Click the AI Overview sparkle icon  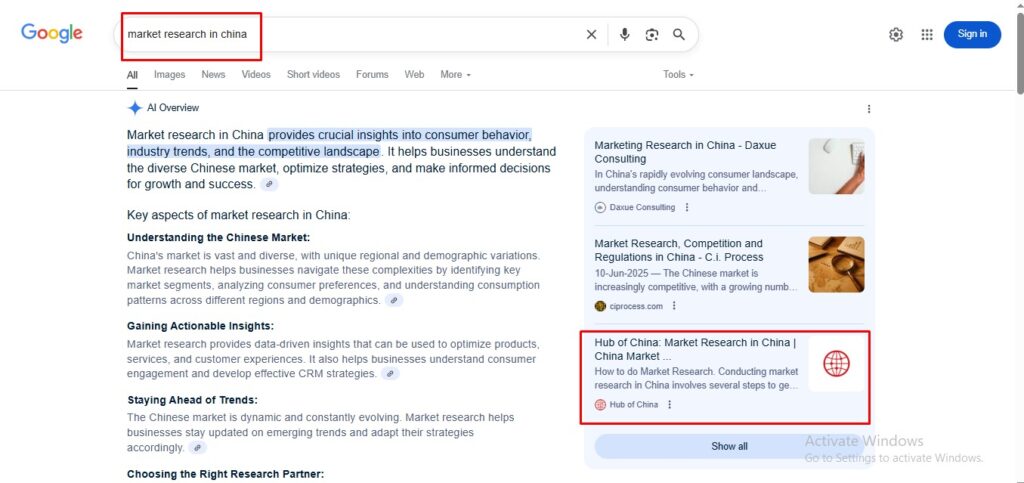click(x=135, y=108)
